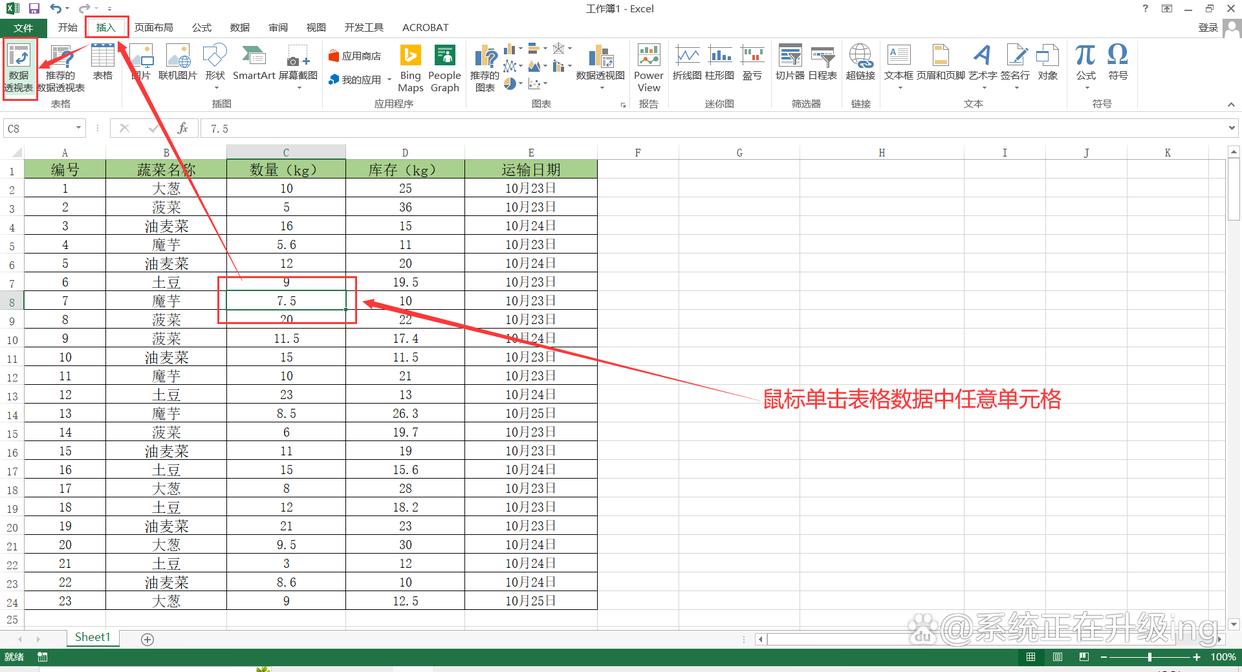Select cell with value 17.4
Image resolution: width=1242 pixels, height=672 pixels.
tap(405, 339)
